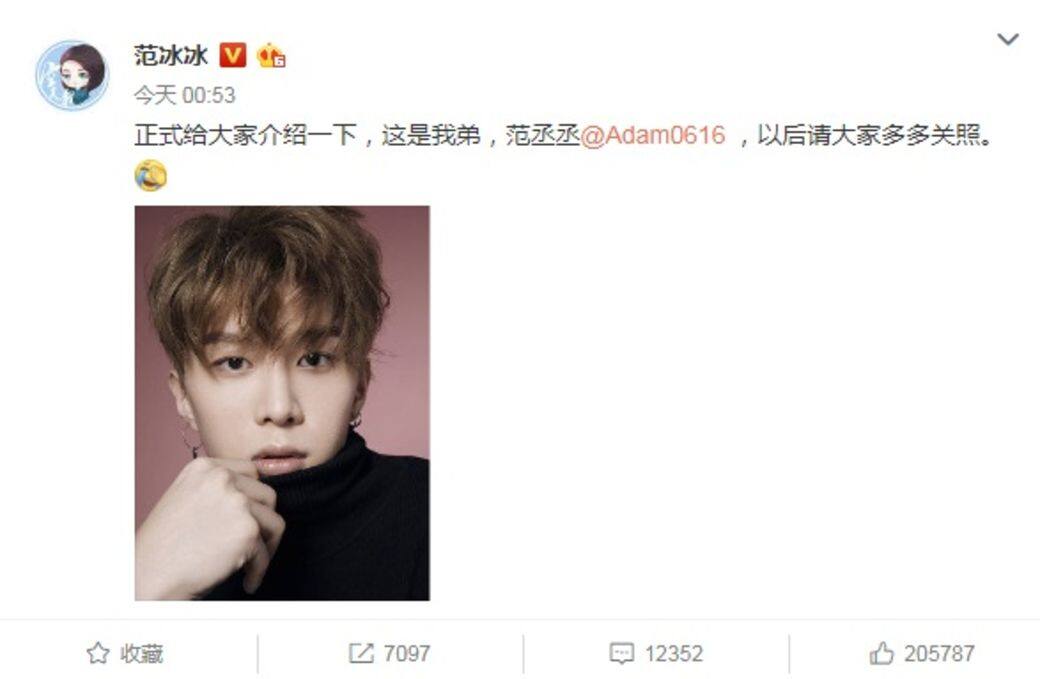Click the 205787 likes count
The image size is (1040, 679).
coord(939,654)
